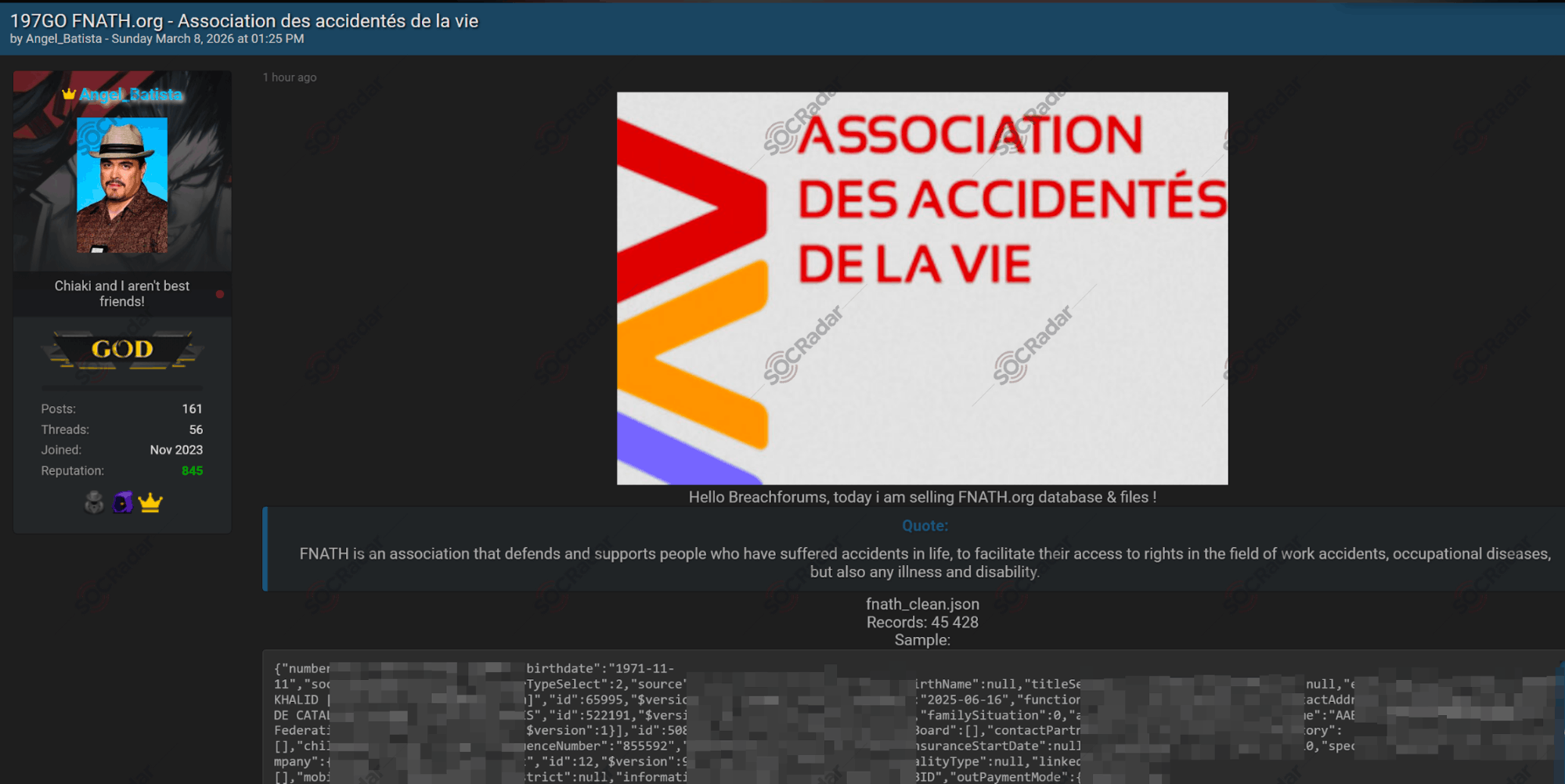Viewport: 1565px width, 784px height.
Task: Click the 'by Angel_Batista' byline in header
Action: (56, 39)
